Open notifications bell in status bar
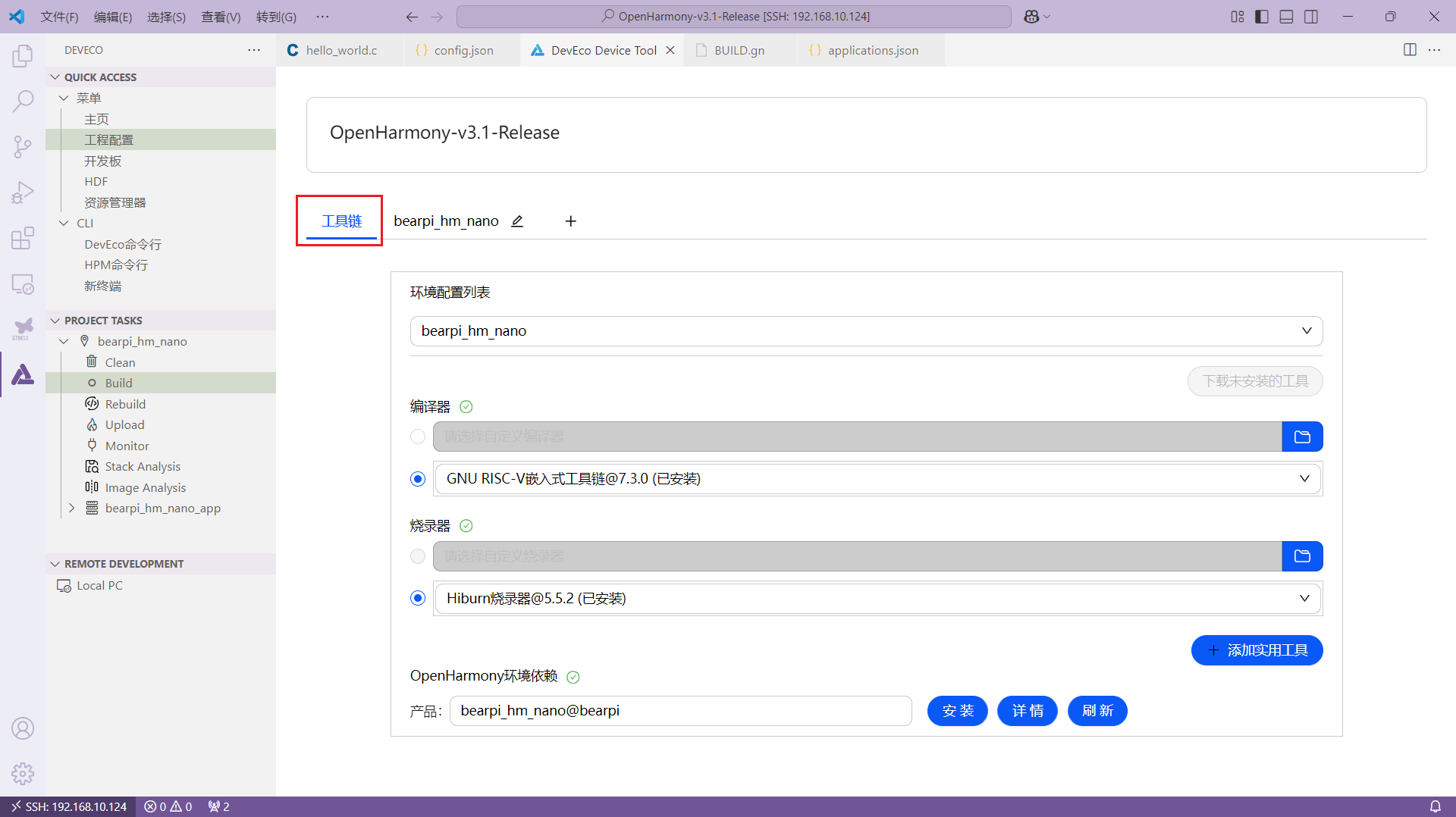The width and height of the screenshot is (1456, 817). [x=1435, y=806]
